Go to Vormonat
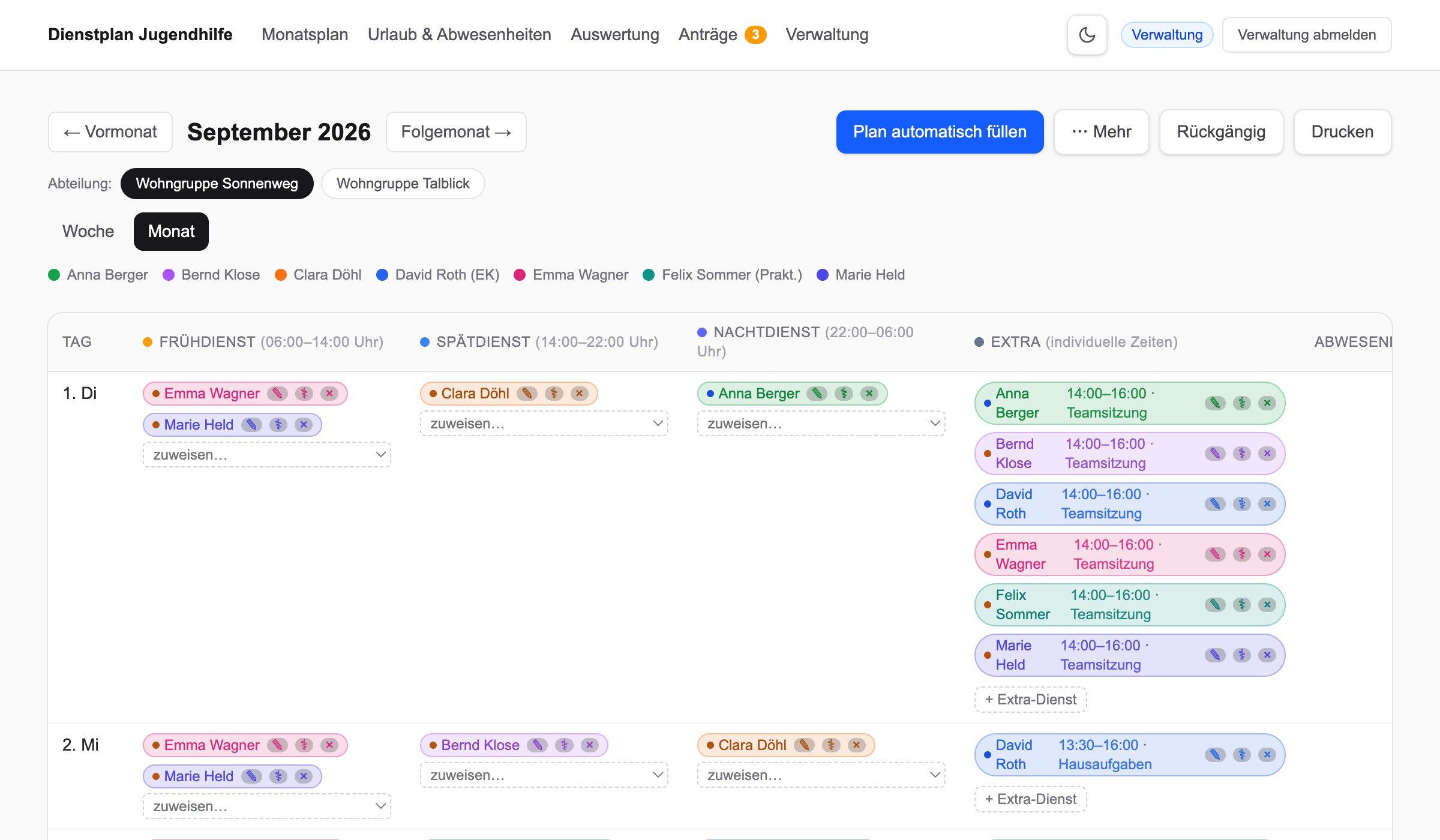The width and height of the screenshot is (1440, 840). (x=110, y=132)
